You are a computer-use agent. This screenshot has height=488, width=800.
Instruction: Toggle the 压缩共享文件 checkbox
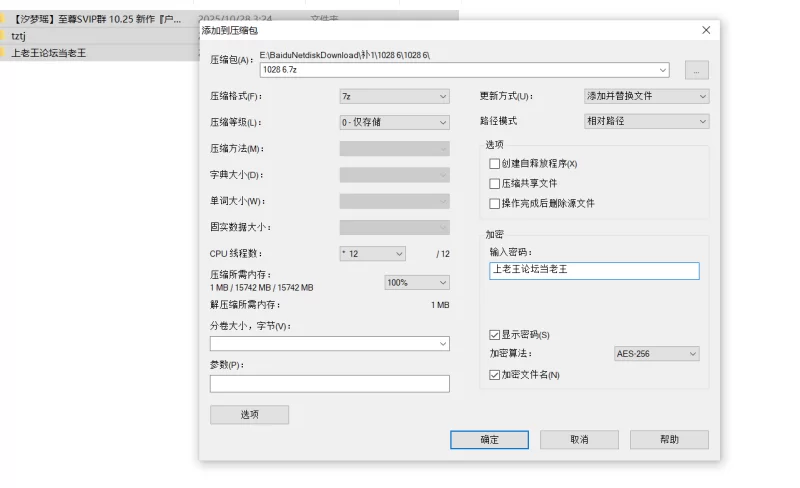click(x=494, y=184)
